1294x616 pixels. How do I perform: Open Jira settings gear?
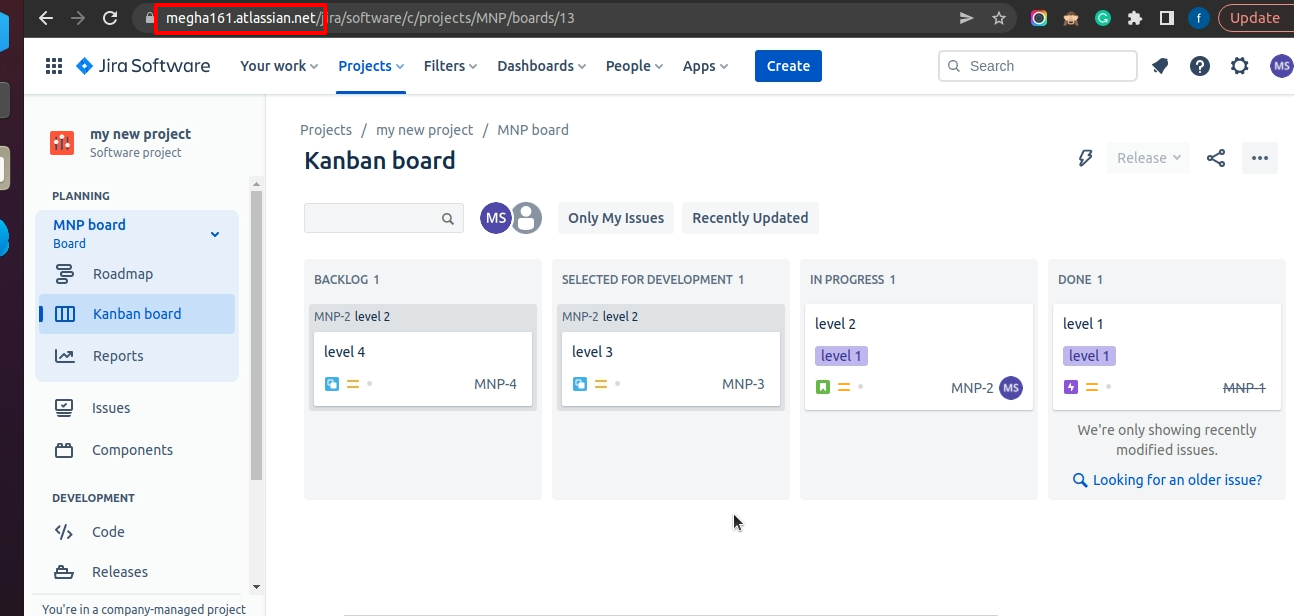(x=1240, y=66)
